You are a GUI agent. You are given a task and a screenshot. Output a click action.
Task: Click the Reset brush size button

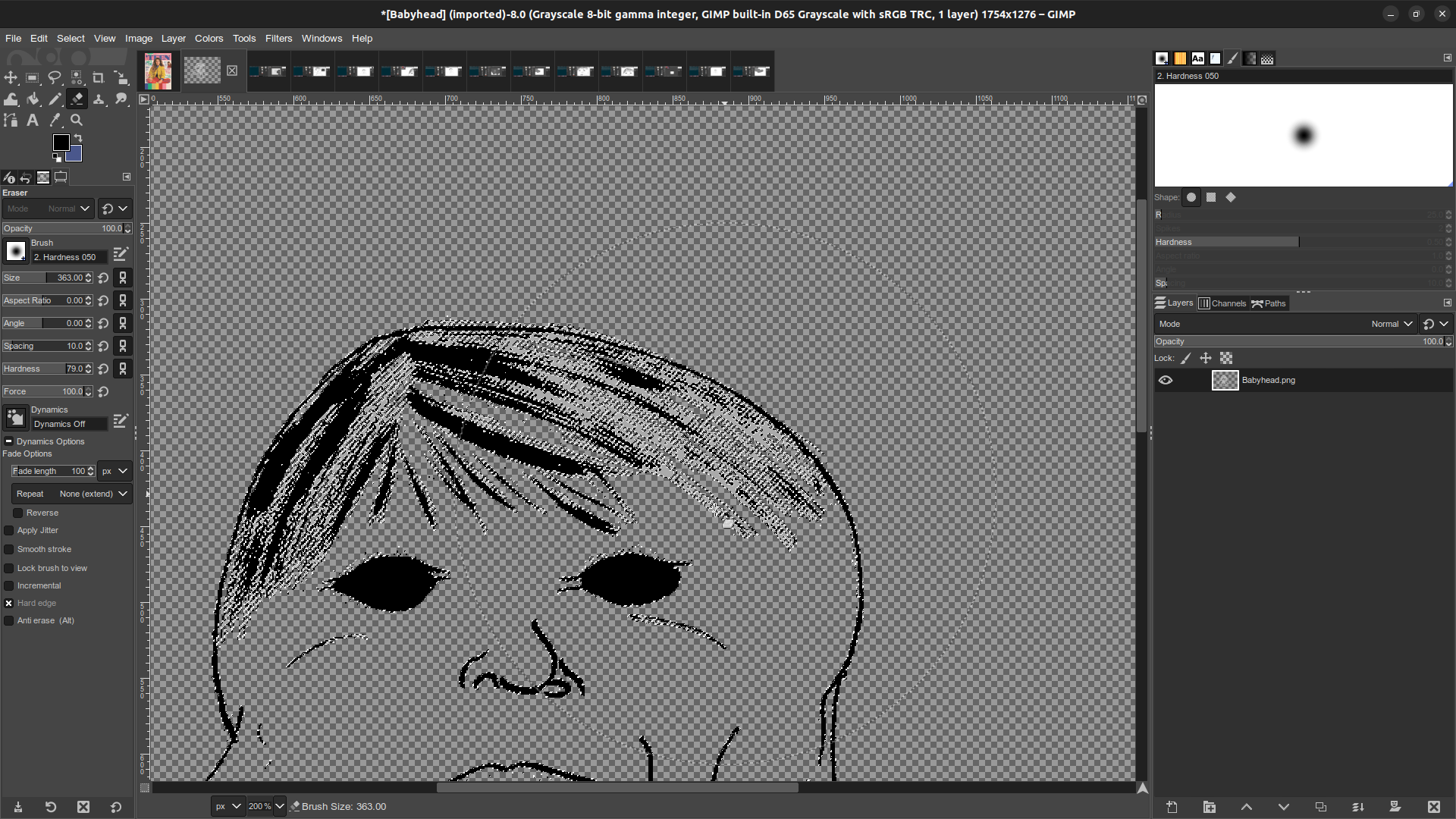tap(103, 278)
